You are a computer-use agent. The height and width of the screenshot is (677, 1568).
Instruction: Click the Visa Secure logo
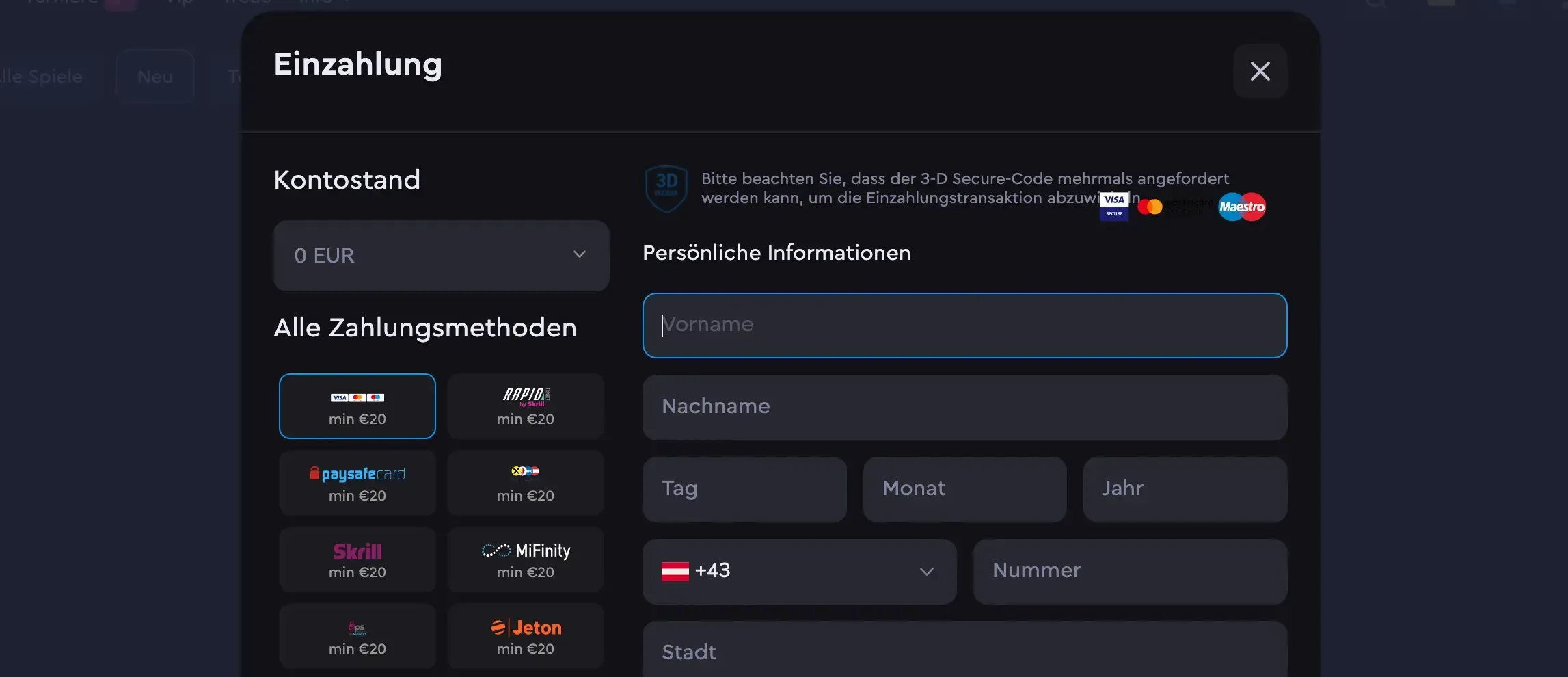click(1113, 205)
